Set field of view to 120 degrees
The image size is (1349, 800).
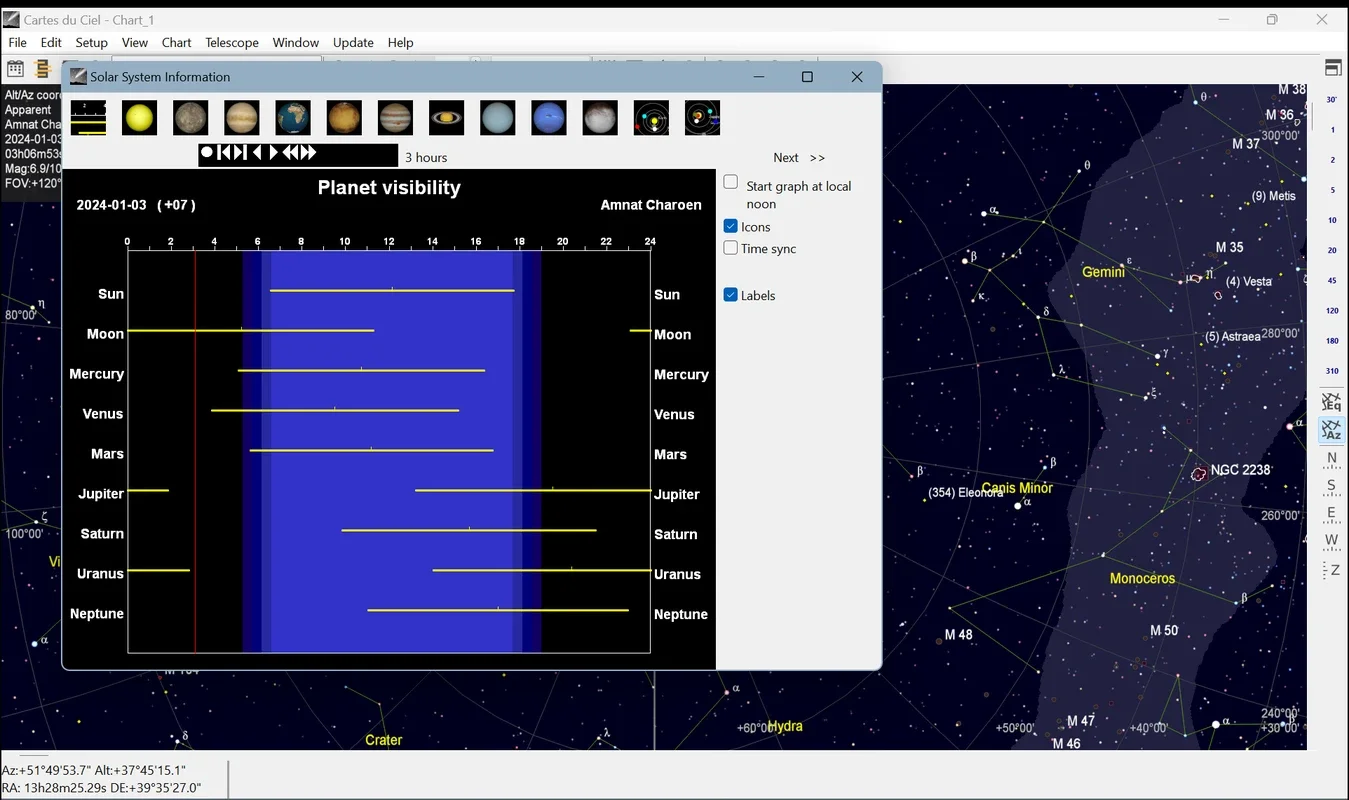(x=1332, y=310)
